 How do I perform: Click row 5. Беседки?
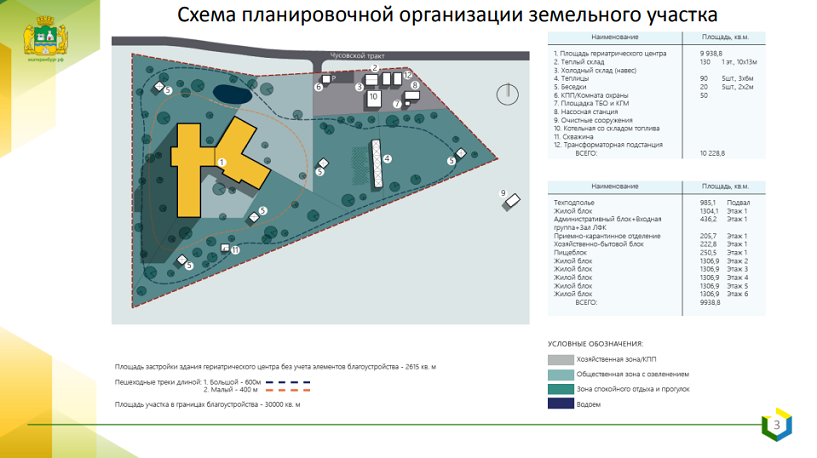pyautogui.click(x=656, y=86)
